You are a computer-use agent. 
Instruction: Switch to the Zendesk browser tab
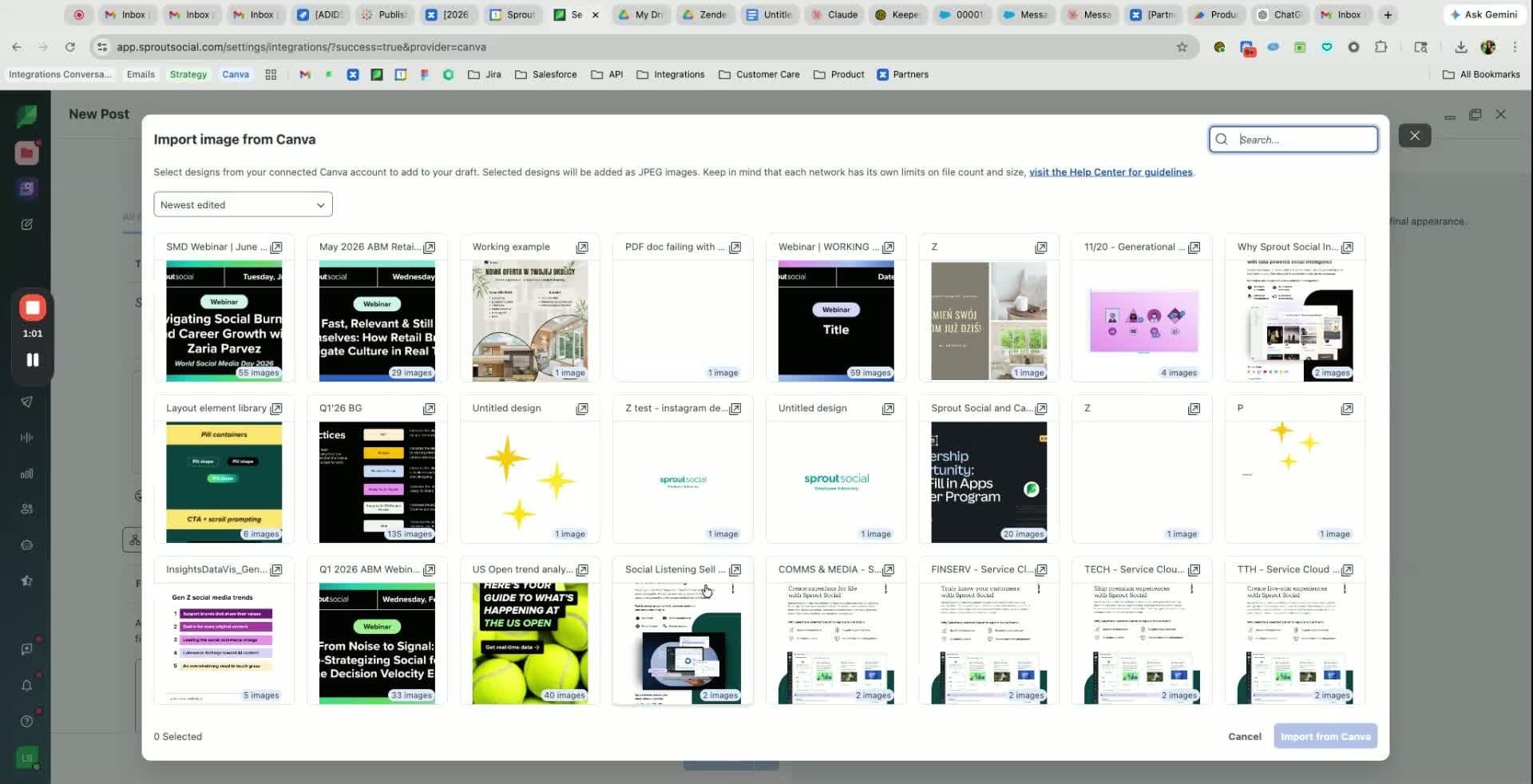[x=703, y=14]
